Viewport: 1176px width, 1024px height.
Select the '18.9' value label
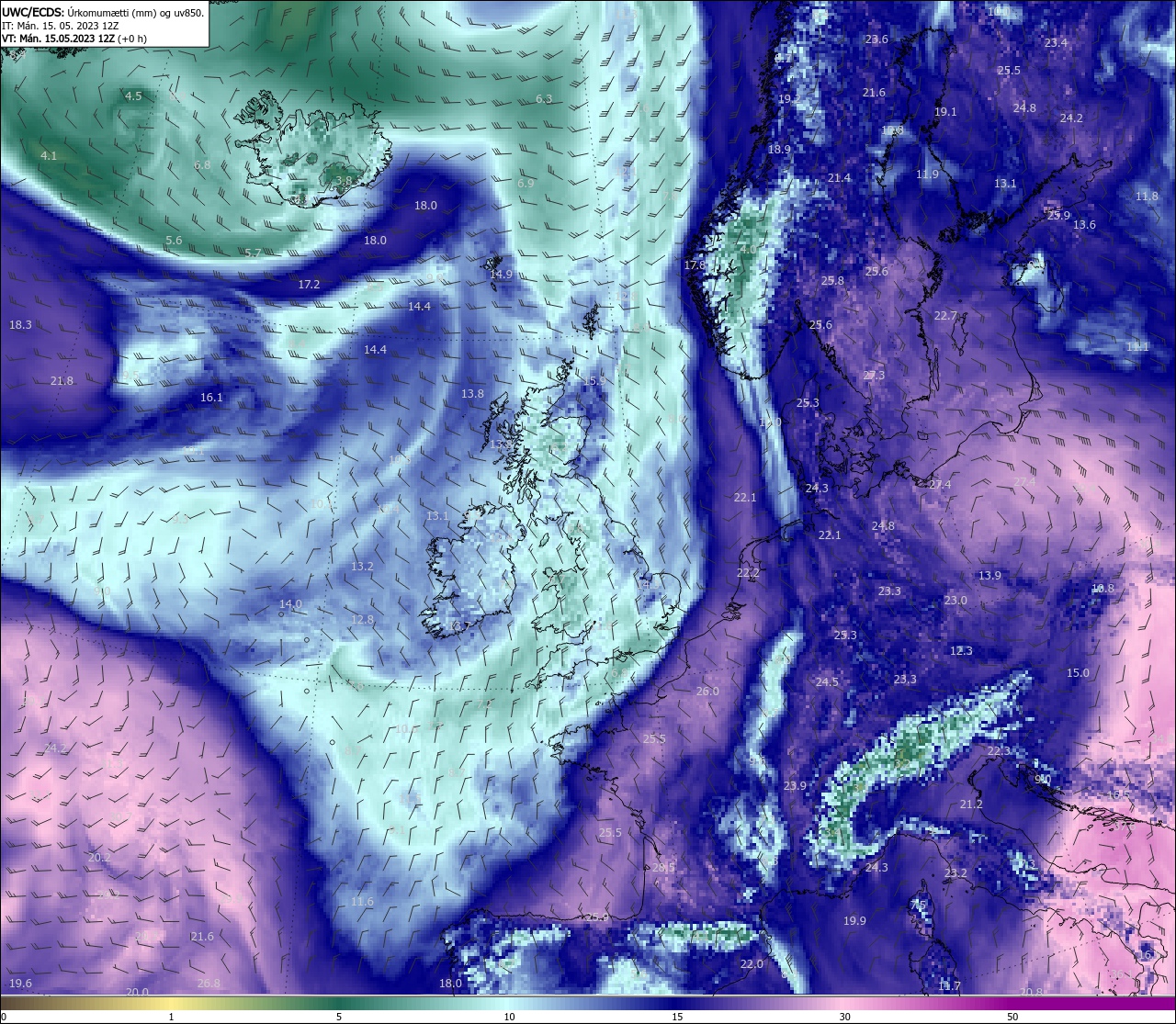779,150
